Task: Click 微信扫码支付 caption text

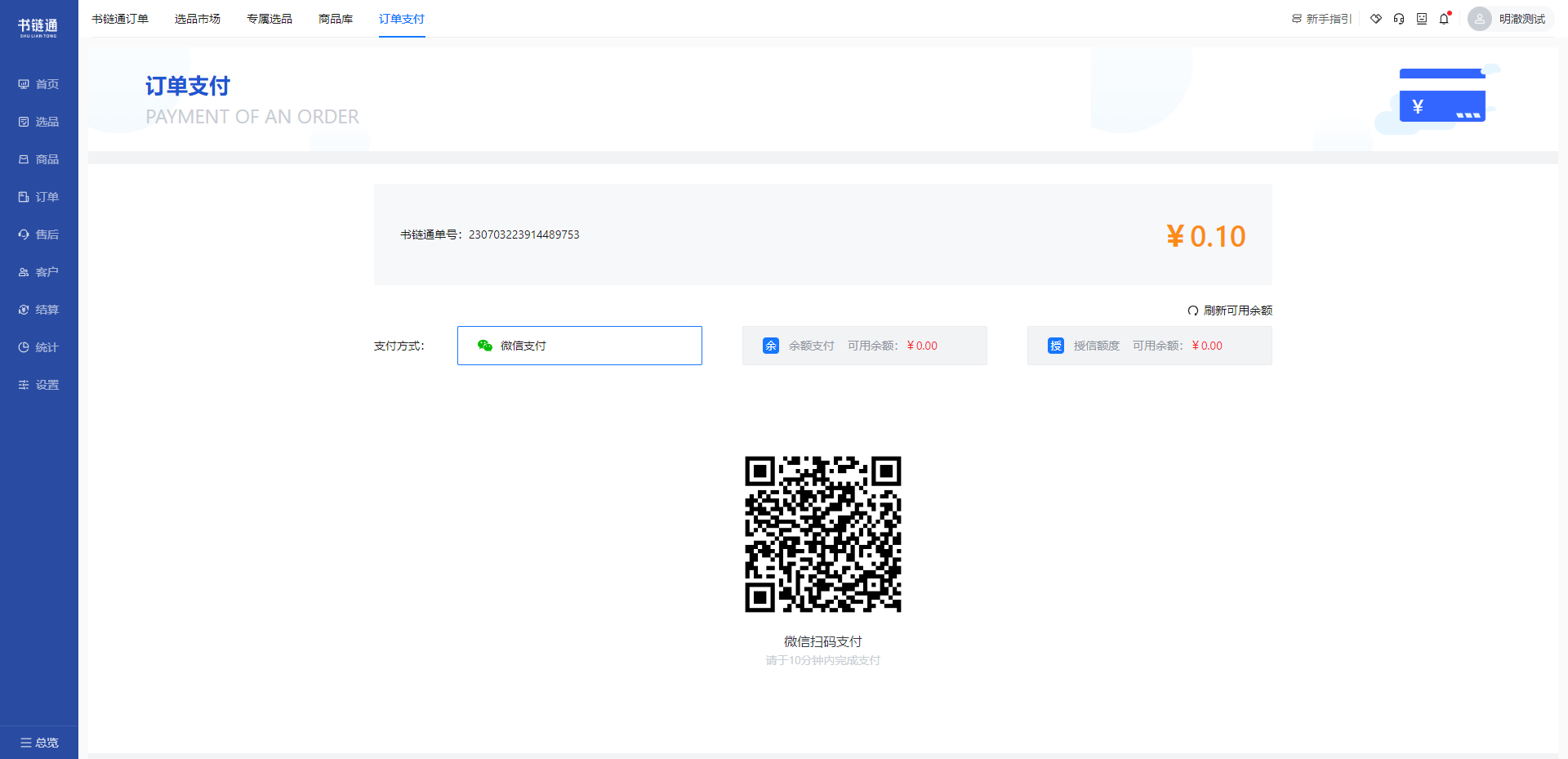Action: [x=823, y=641]
